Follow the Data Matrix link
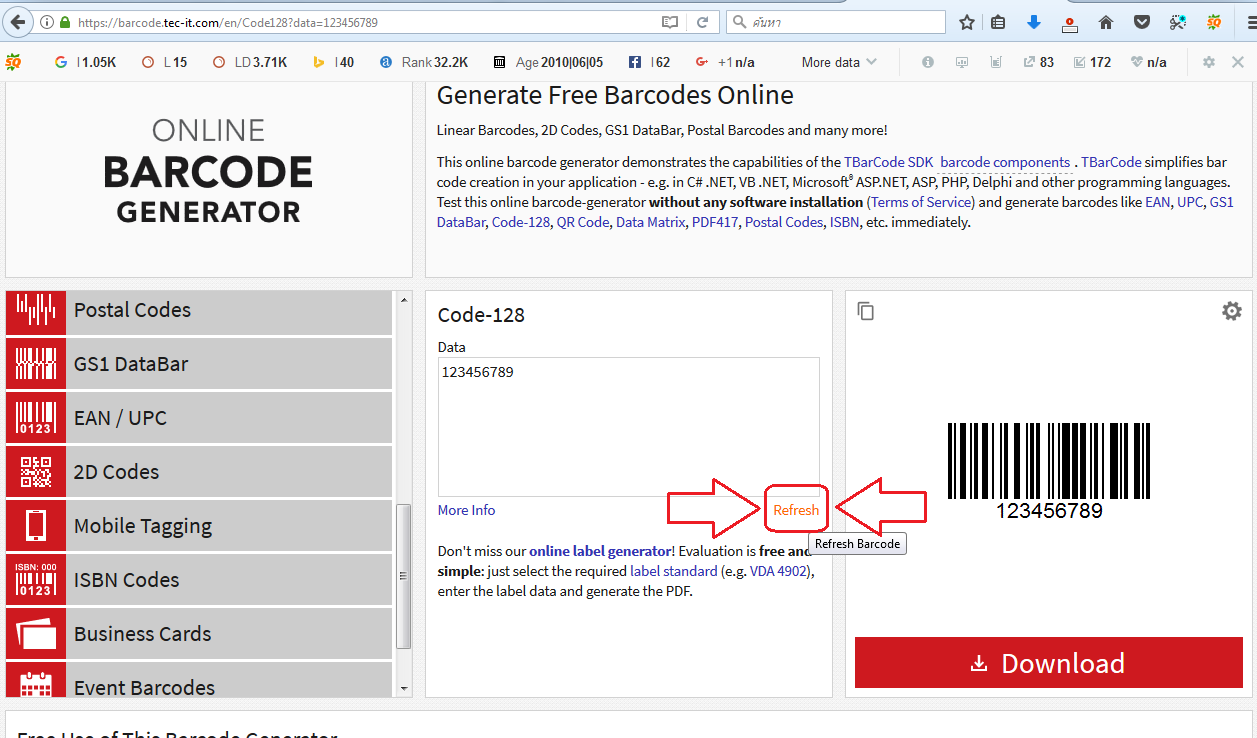This screenshot has height=738, width=1257. 650,222
